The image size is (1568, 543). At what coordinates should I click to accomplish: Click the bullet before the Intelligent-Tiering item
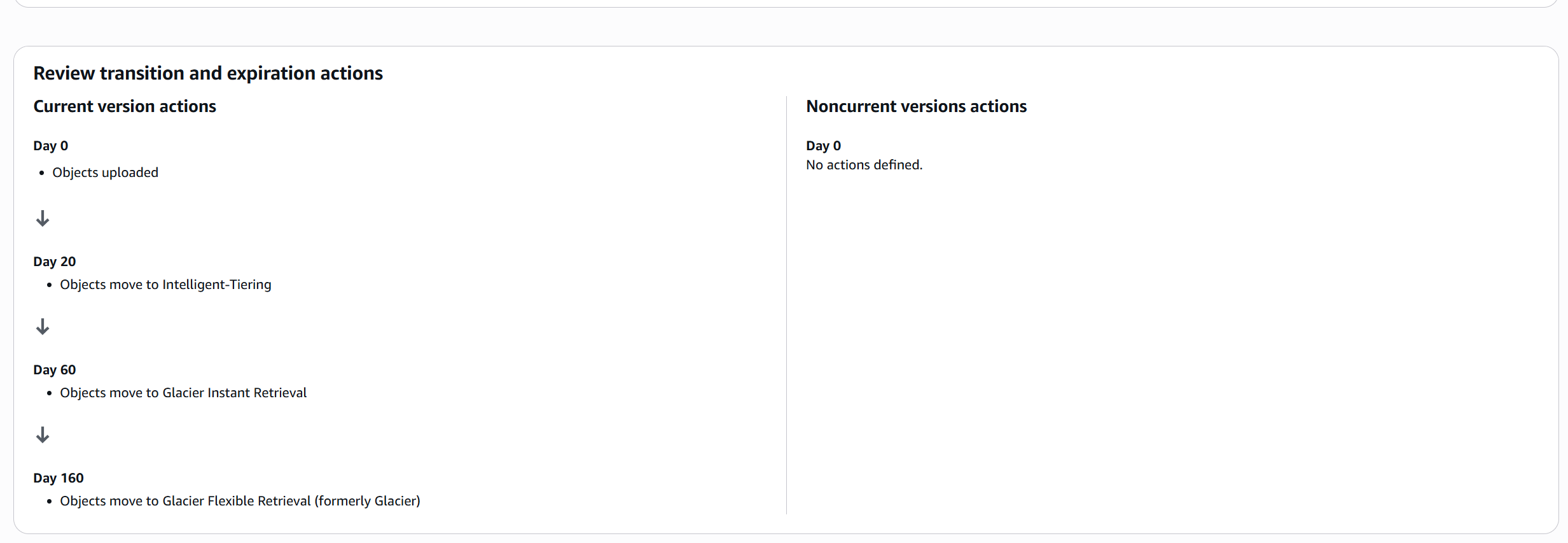(50, 285)
